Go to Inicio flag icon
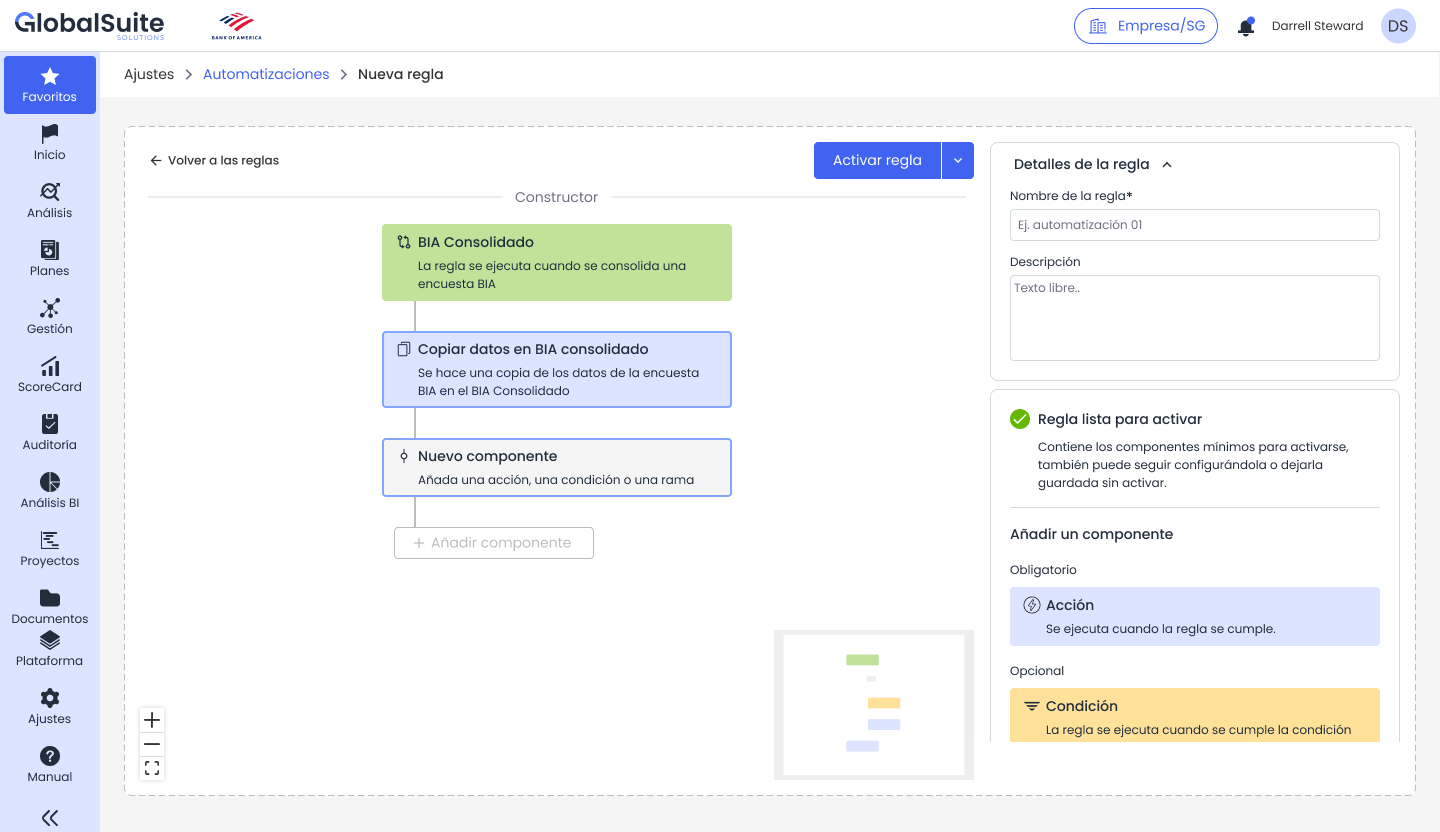The height and width of the screenshot is (832, 1440). click(50, 133)
